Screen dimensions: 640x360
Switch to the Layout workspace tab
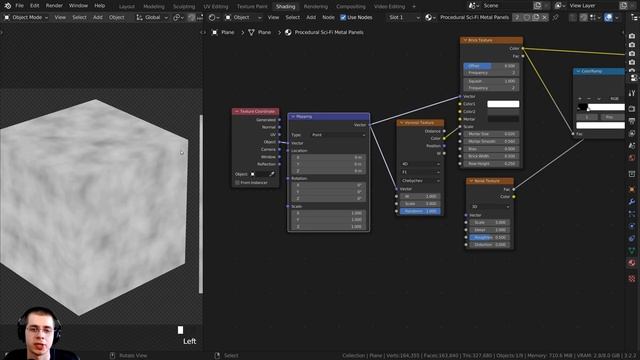click(x=127, y=7)
